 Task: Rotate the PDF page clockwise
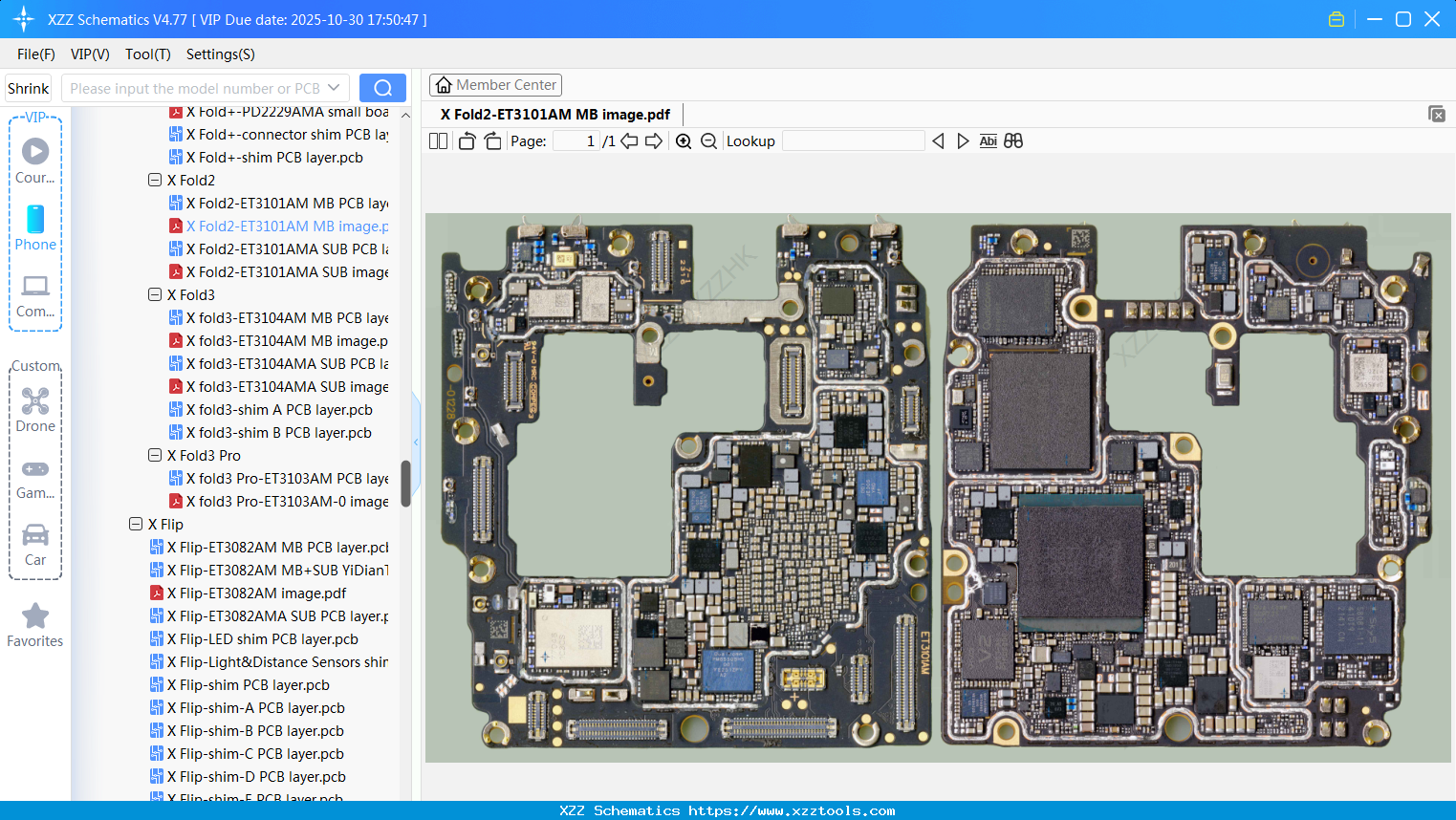pyautogui.click(x=492, y=140)
